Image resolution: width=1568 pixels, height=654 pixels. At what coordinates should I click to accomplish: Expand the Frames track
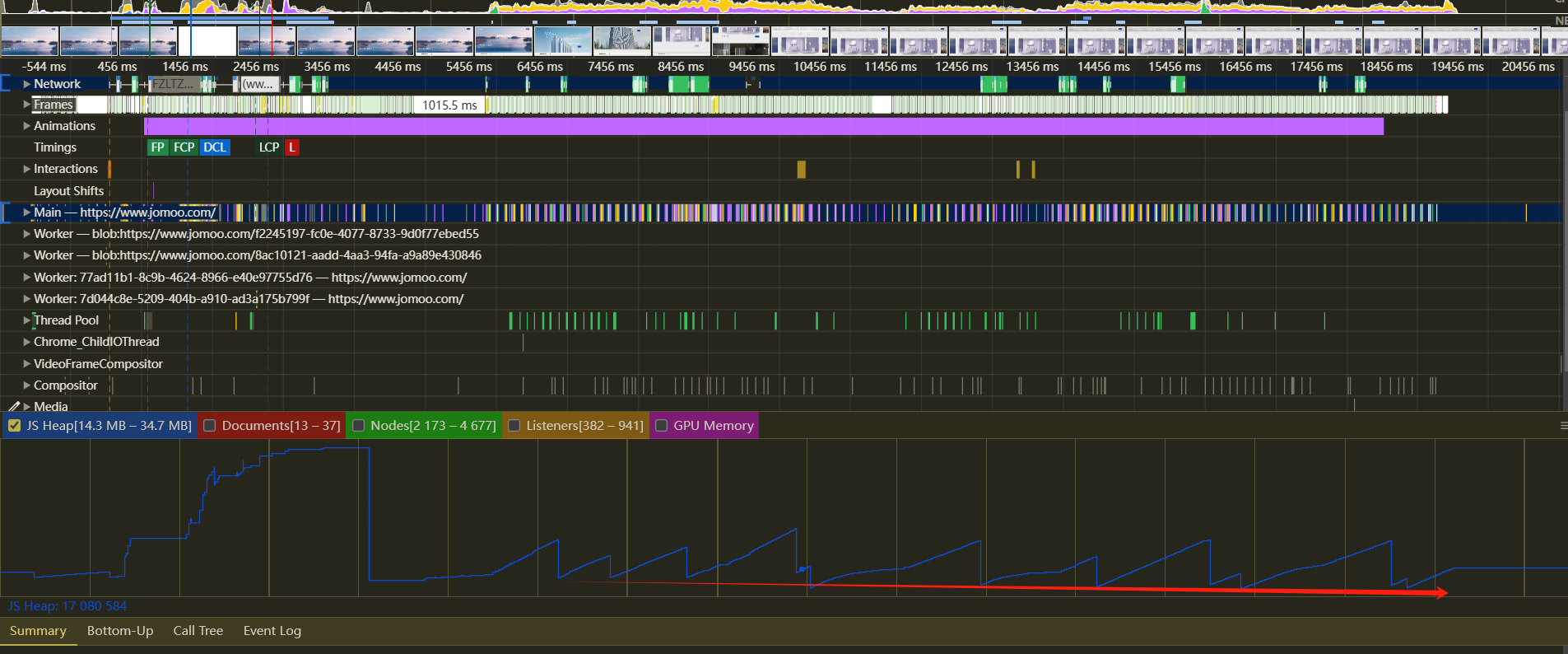(27, 105)
